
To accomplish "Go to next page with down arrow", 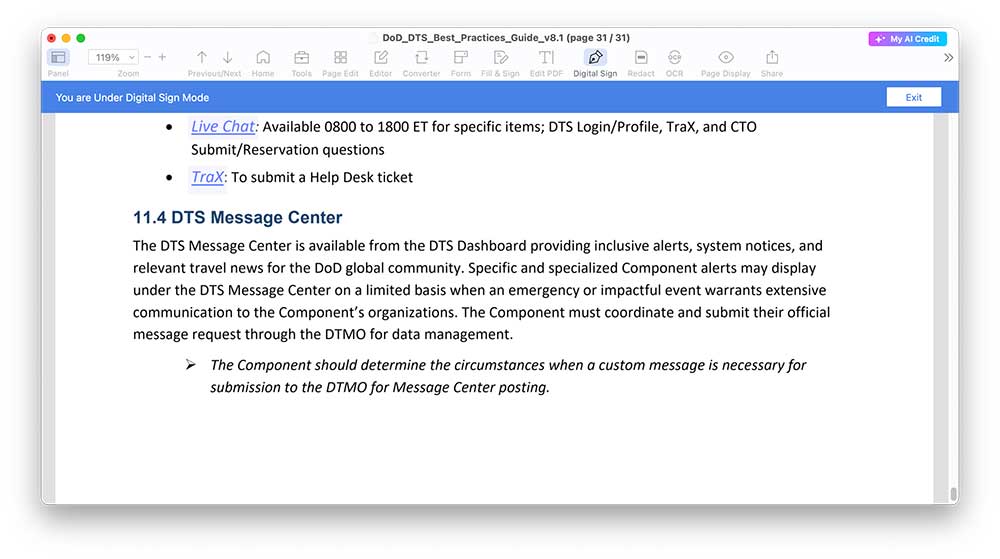I will pyautogui.click(x=228, y=57).
